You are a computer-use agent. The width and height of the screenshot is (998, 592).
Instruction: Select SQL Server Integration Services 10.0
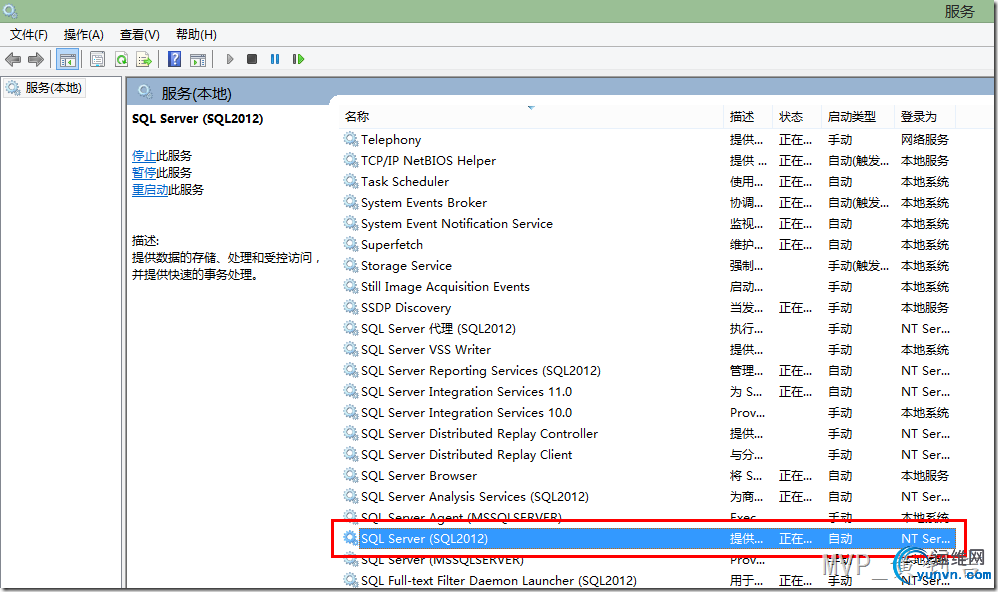tap(648, 412)
